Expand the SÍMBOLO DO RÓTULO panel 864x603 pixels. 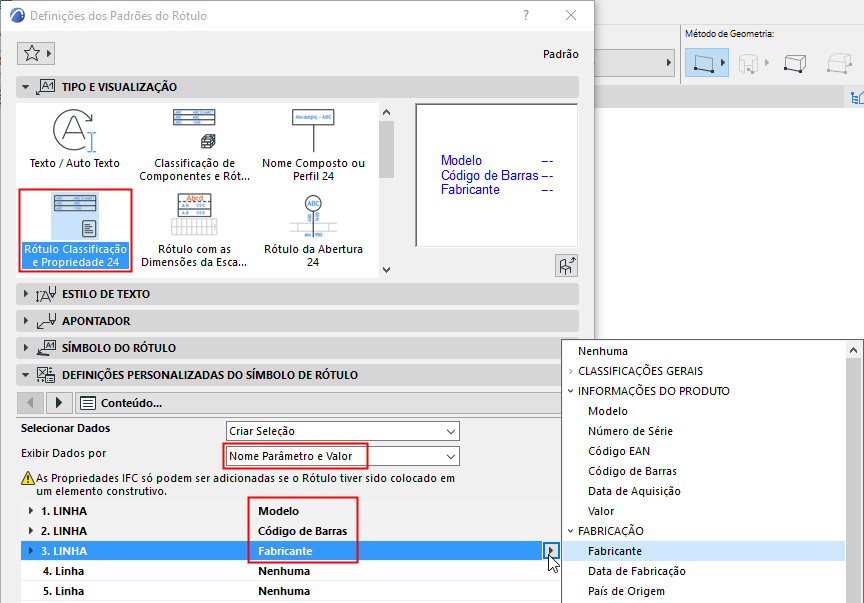(x=25, y=348)
